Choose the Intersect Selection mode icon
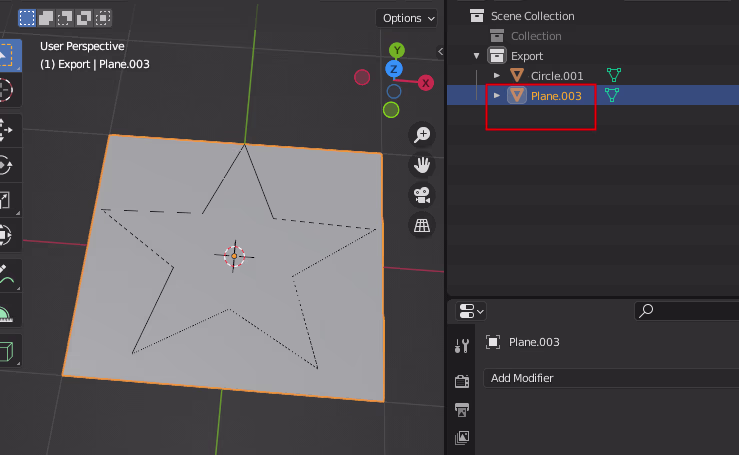This screenshot has height=455, width=739. click(103, 18)
